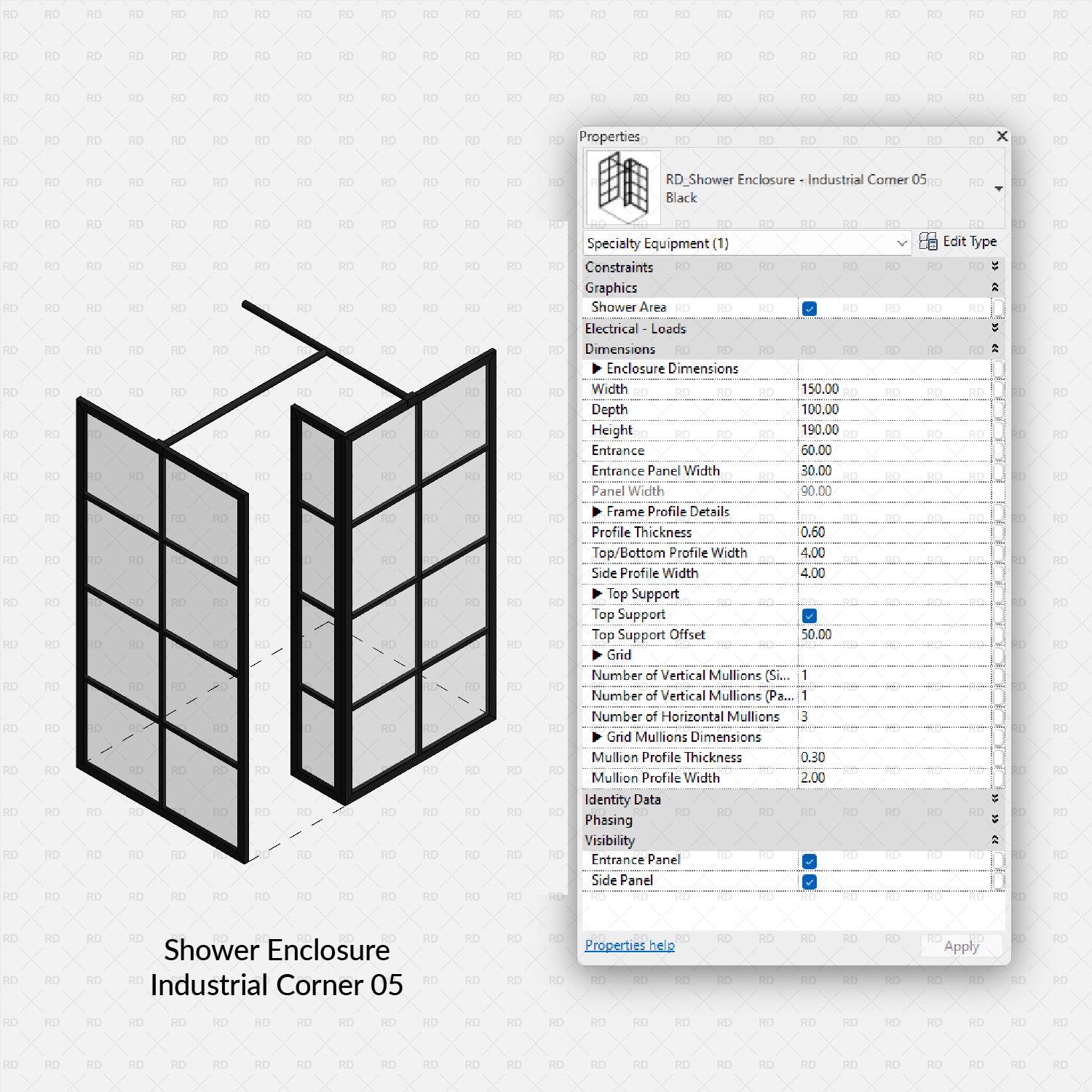Uncheck the Shower Area checkbox
The image size is (1092, 1092).
809,308
